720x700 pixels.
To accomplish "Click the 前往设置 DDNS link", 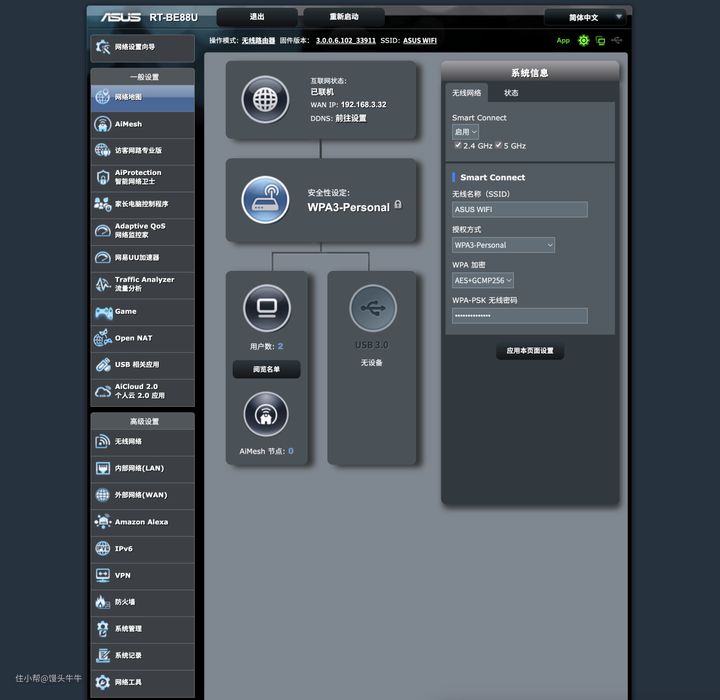I will pos(351,118).
